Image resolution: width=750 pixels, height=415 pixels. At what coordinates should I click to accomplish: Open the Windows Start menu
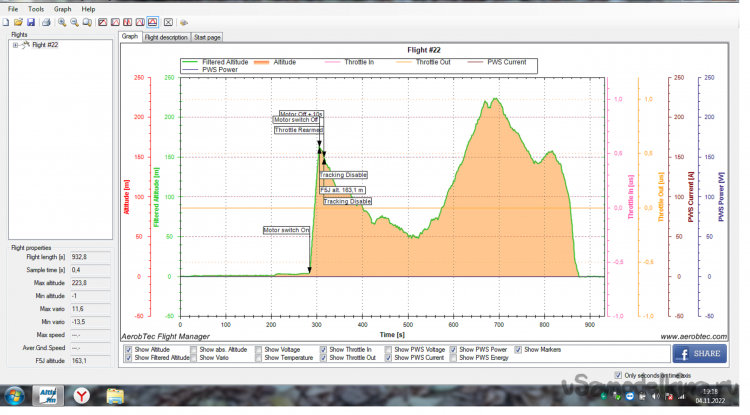coord(16,395)
